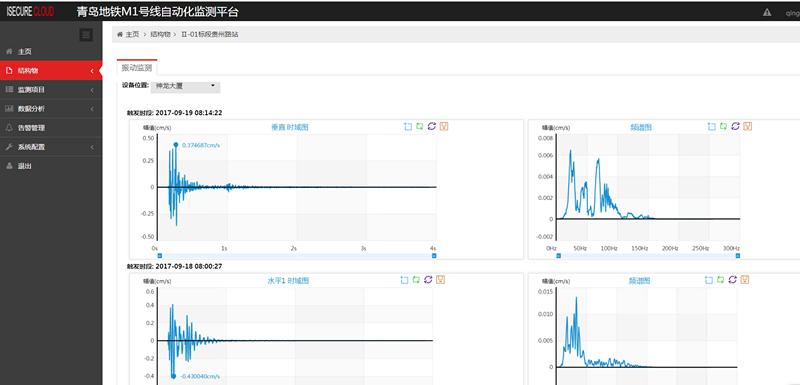The image size is (800, 385).
Task: Click the orange save-image icon on 垂直时域图 chart
Action: (x=444, y=126)
